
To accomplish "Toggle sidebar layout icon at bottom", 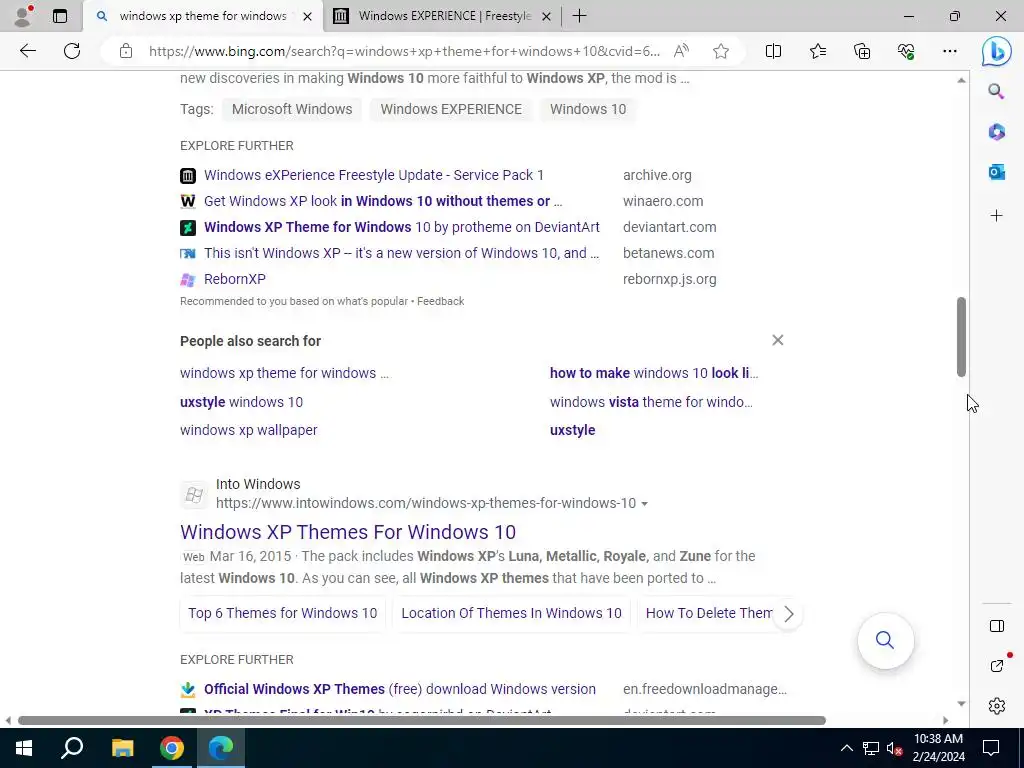I will point(997,626).
